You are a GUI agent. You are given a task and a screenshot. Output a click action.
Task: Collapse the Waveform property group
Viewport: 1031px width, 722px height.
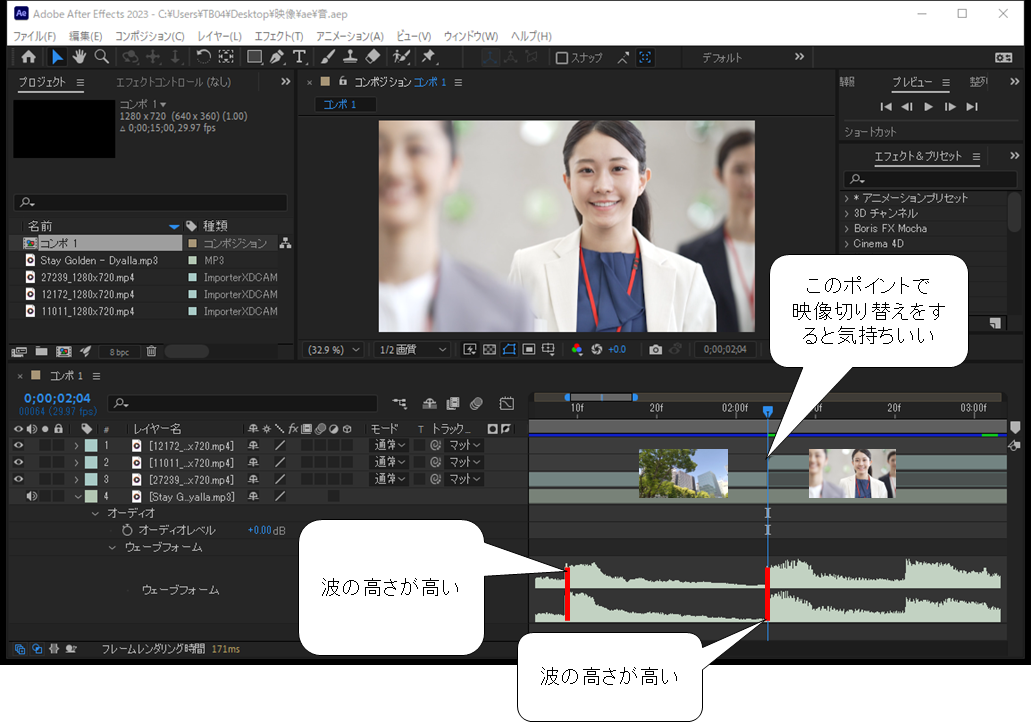(x=112, y=547)
